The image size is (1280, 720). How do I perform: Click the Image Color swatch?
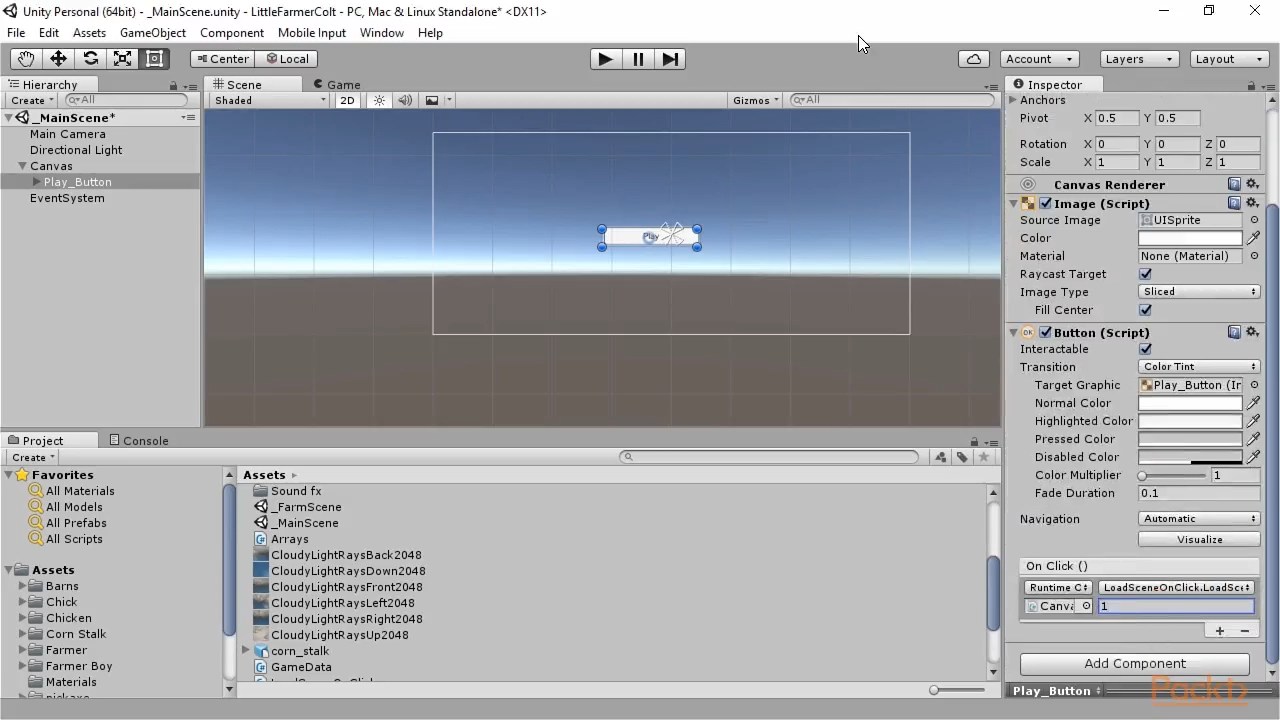[1190, 238]
